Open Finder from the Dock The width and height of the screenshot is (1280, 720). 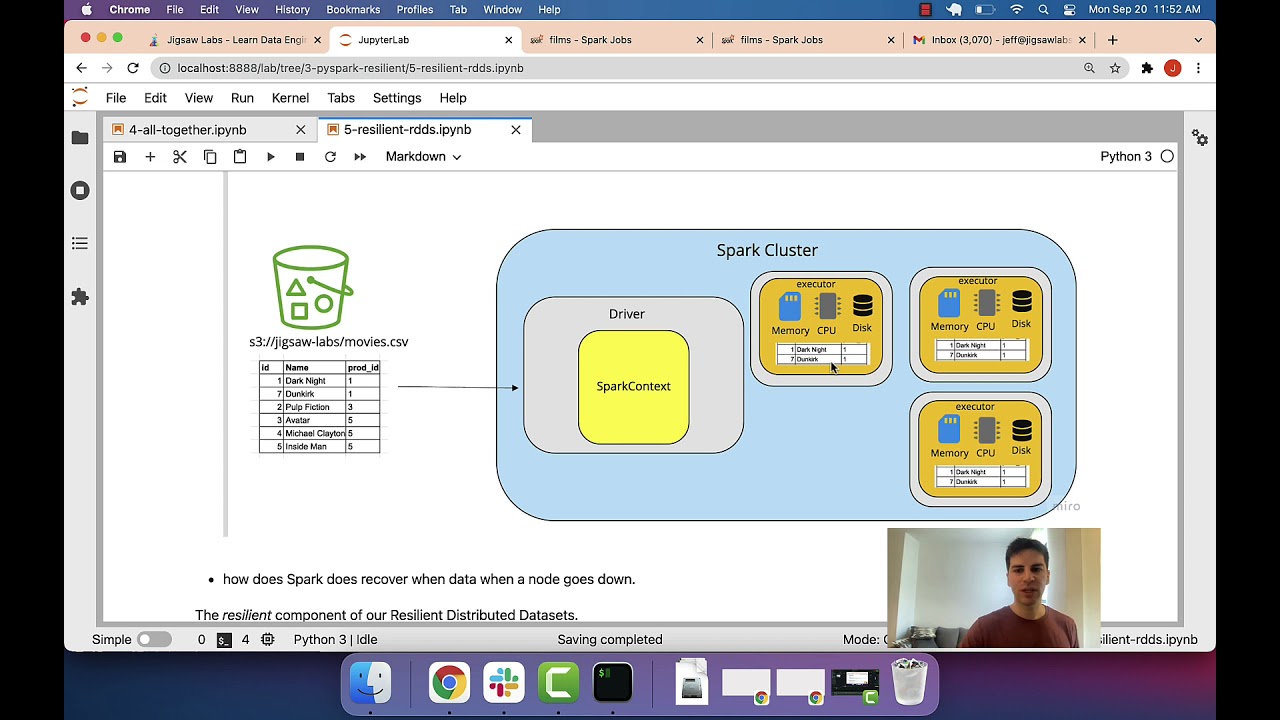[370, 683]
